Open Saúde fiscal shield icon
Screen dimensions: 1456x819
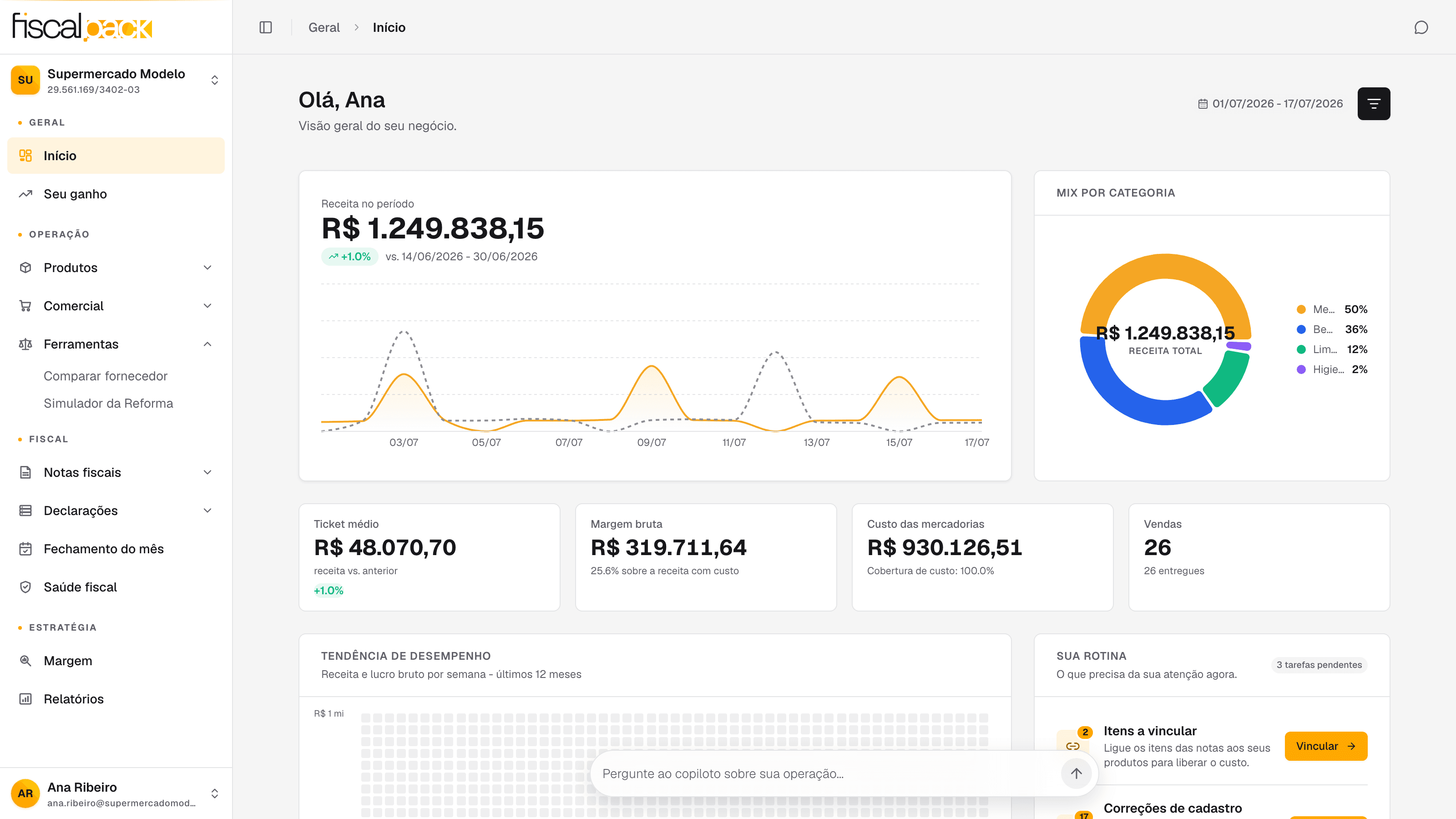[25, 586]
